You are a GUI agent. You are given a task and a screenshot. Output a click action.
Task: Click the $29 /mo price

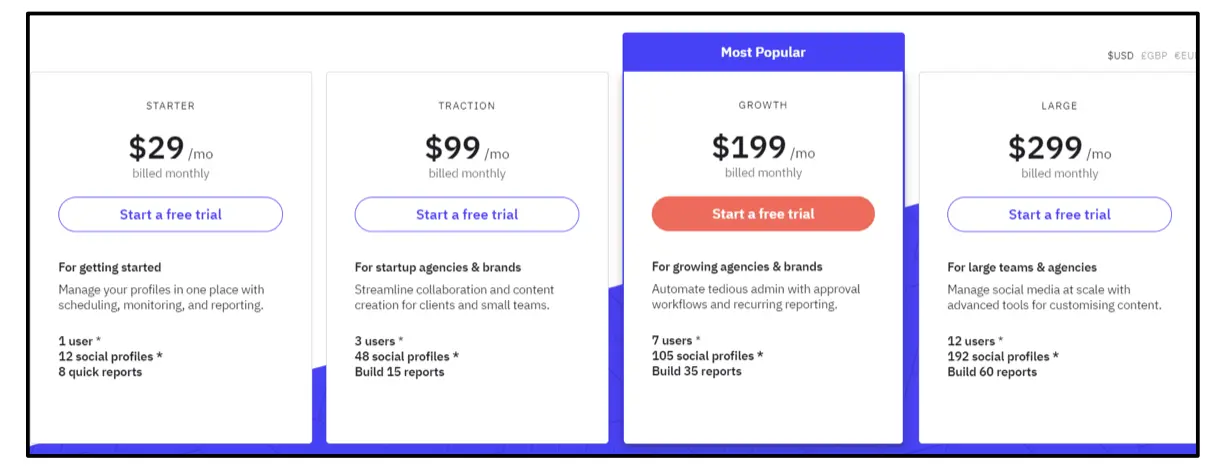tap(170, 149)
